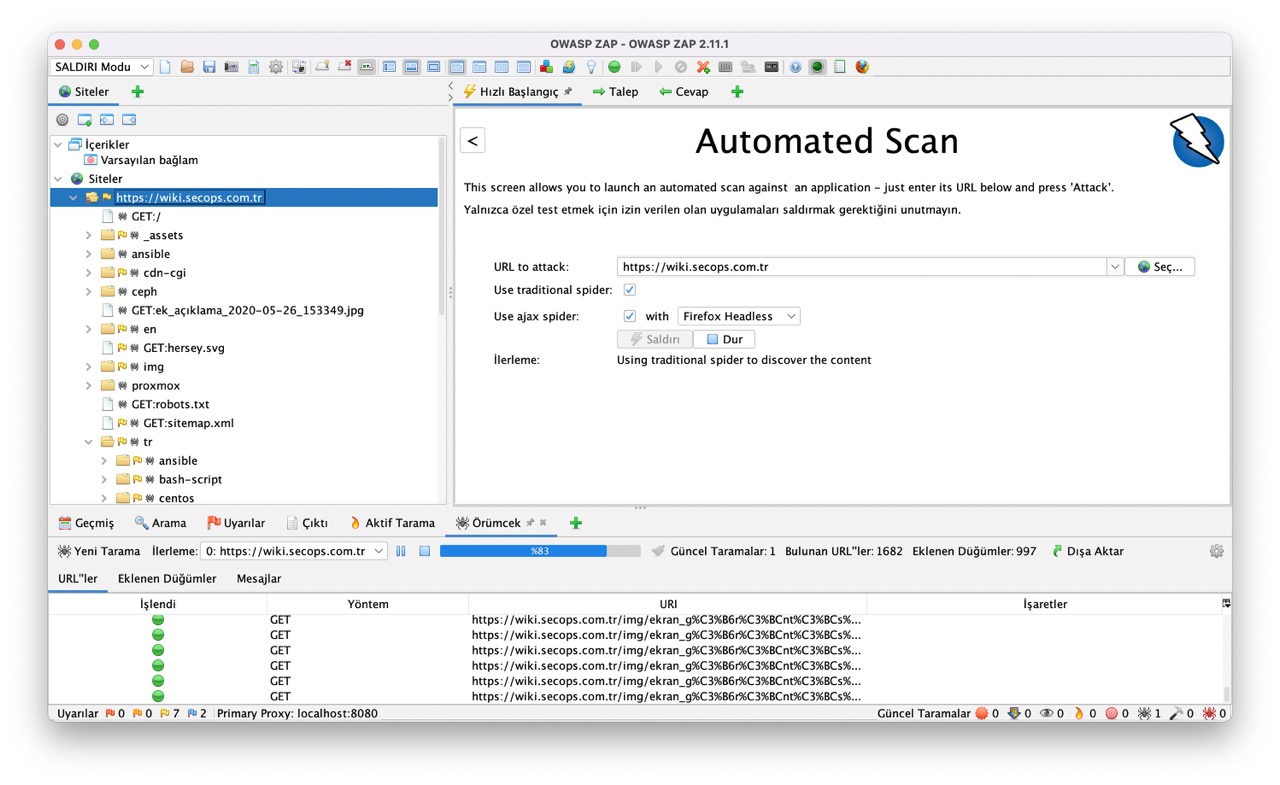Open the online help question mark icon
This screenshot has height=785, width=1280.
(x=795, y=67)
